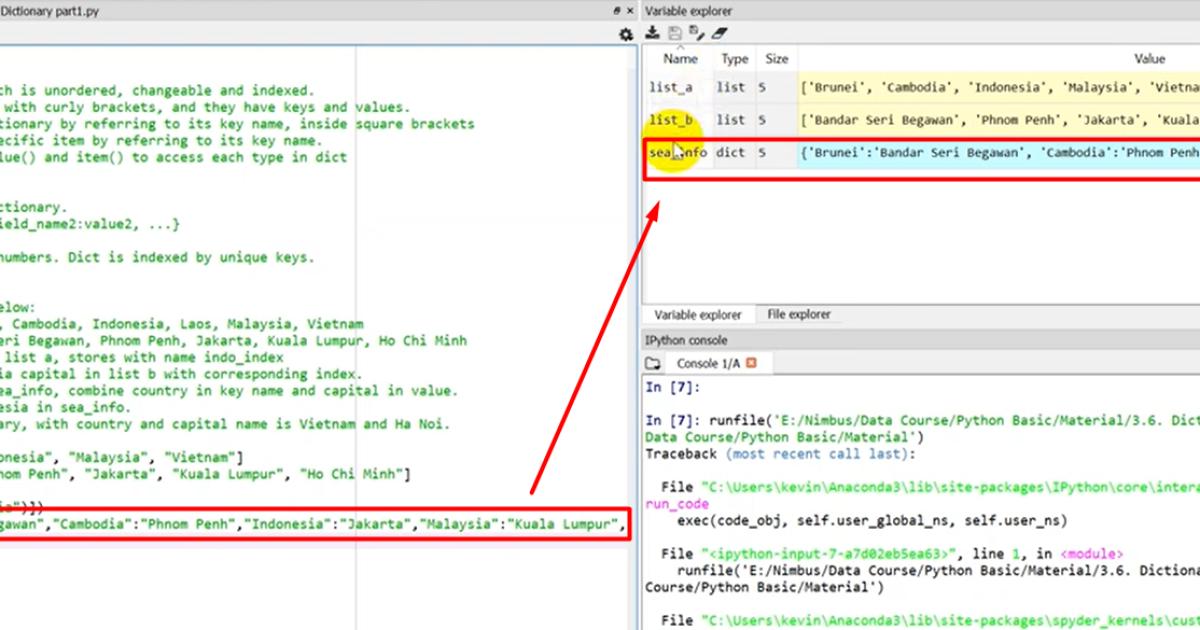Click the save data as icon
Viewport: 1200px width, 630px height.
pyautogui.click(x=696, y=33)
